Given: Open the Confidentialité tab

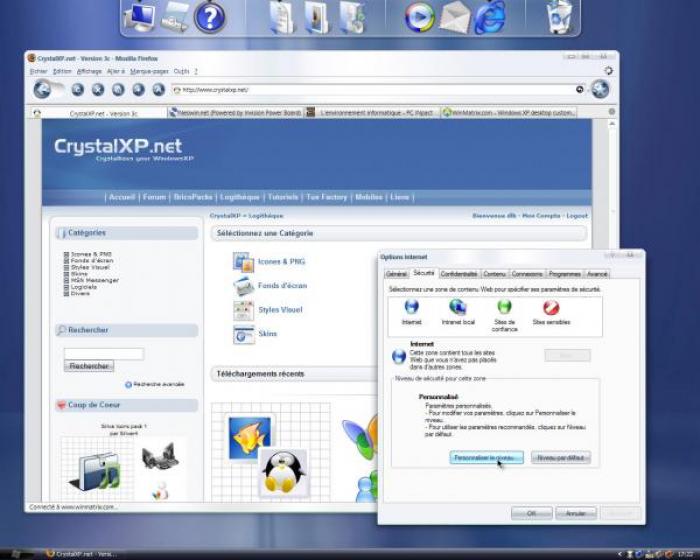Looking at the screenshot, I should tap(459, 274).
